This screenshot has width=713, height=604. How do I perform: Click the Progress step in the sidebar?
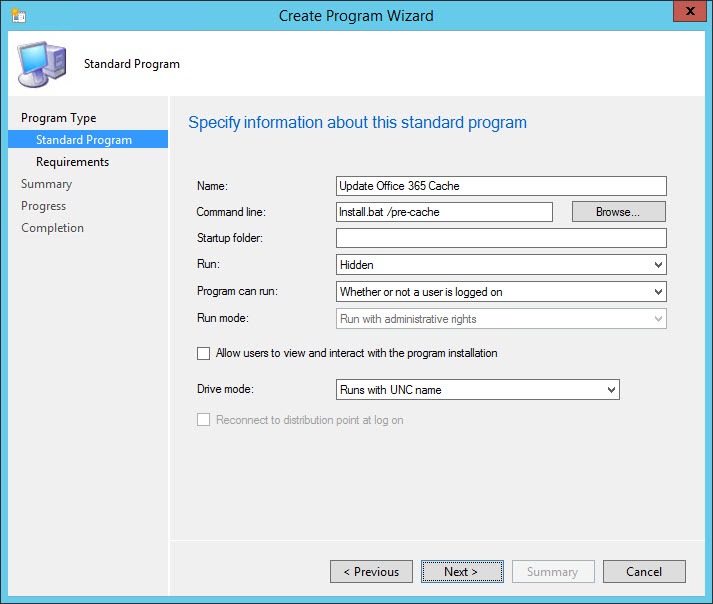pyautogui.click(x=44, y=206)
